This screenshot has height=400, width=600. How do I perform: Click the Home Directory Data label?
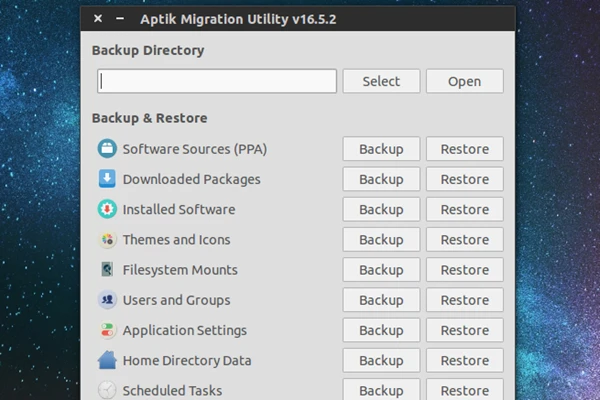187,361
